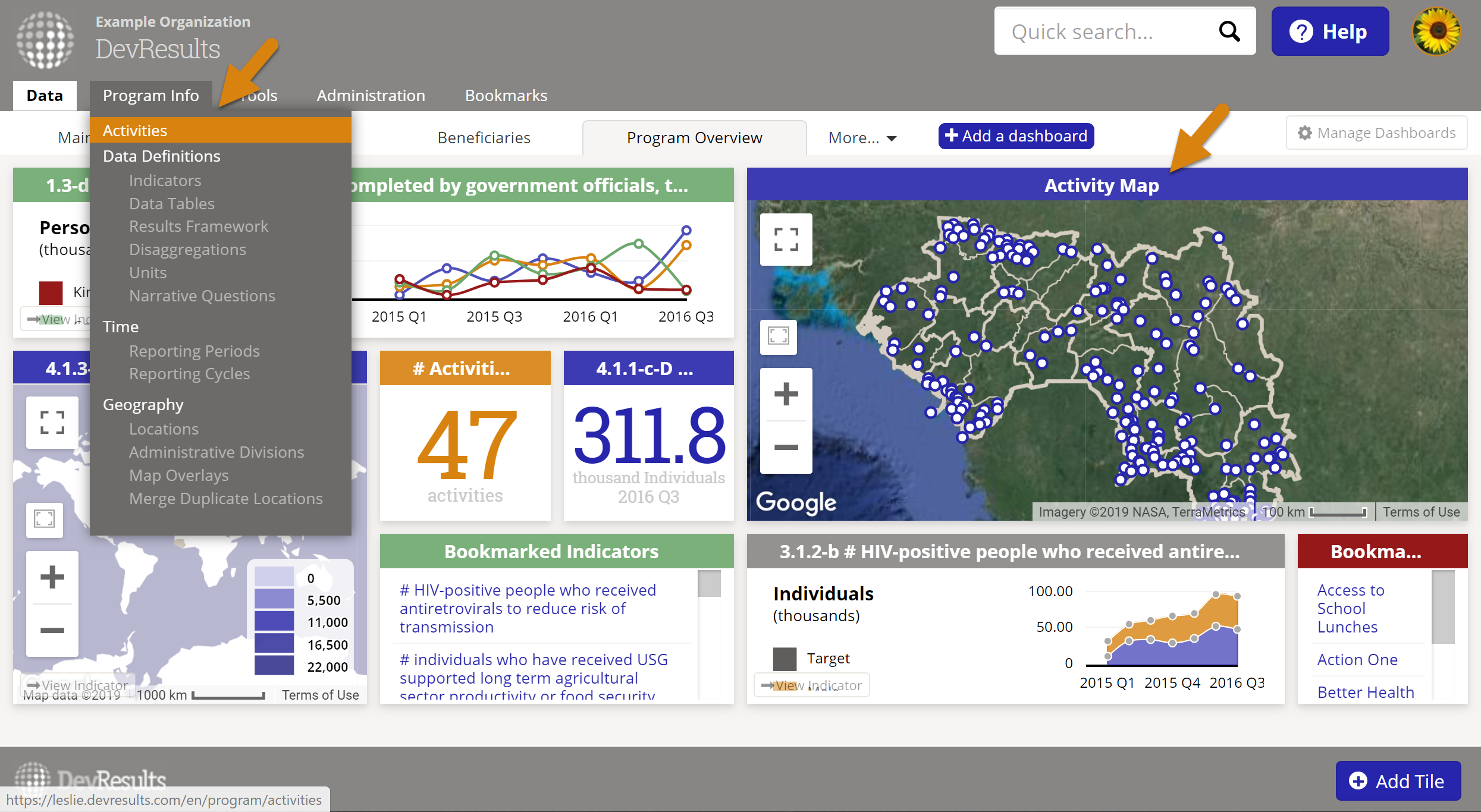Toggle fullscreen on world indicator map

52,422
